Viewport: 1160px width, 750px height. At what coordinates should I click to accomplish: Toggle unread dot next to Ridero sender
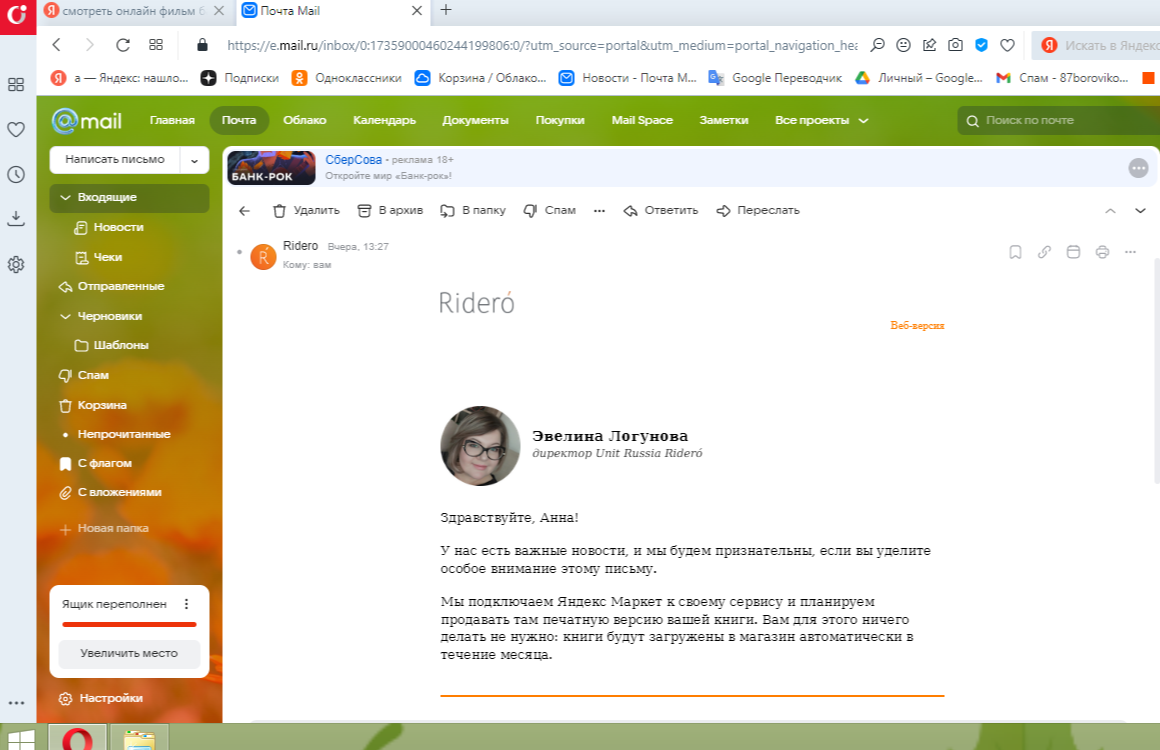(x=239, y=252)
